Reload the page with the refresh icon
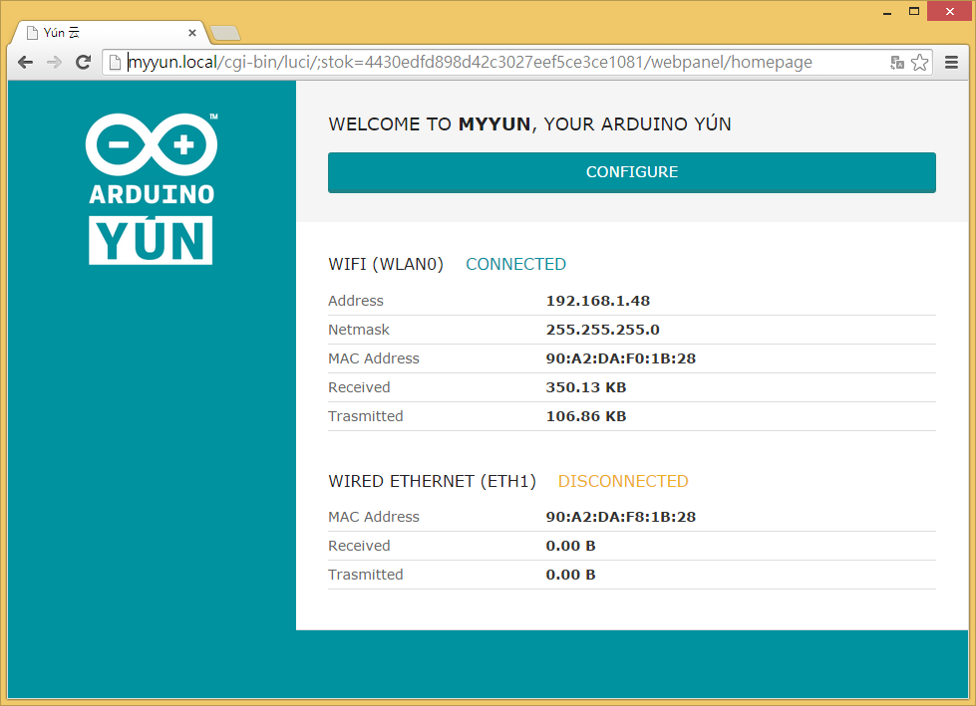This screenshot has height=706, width=976. [x=83, y=62]
